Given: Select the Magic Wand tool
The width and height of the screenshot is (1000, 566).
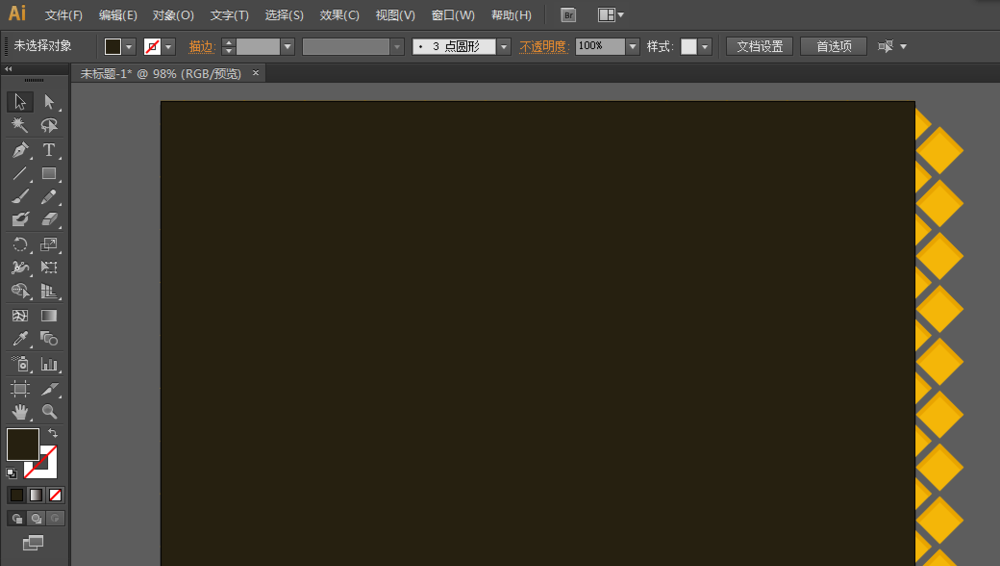Looking at the screenshot, I should 20,125.
